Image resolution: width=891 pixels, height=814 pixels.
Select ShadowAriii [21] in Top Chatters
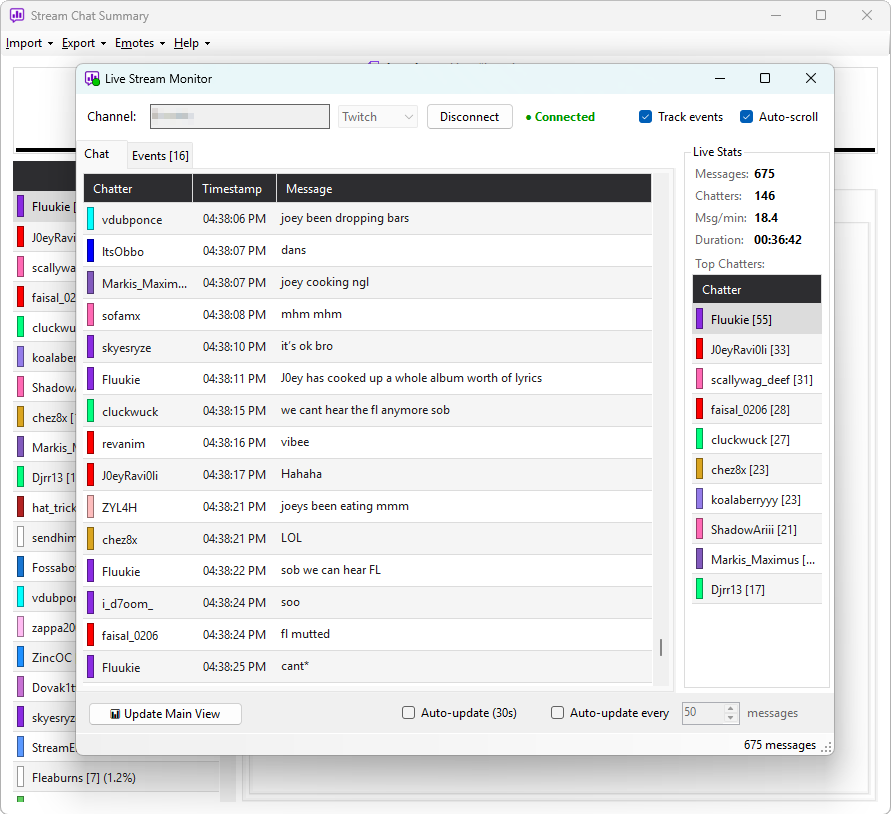click(x=757, y=530)
